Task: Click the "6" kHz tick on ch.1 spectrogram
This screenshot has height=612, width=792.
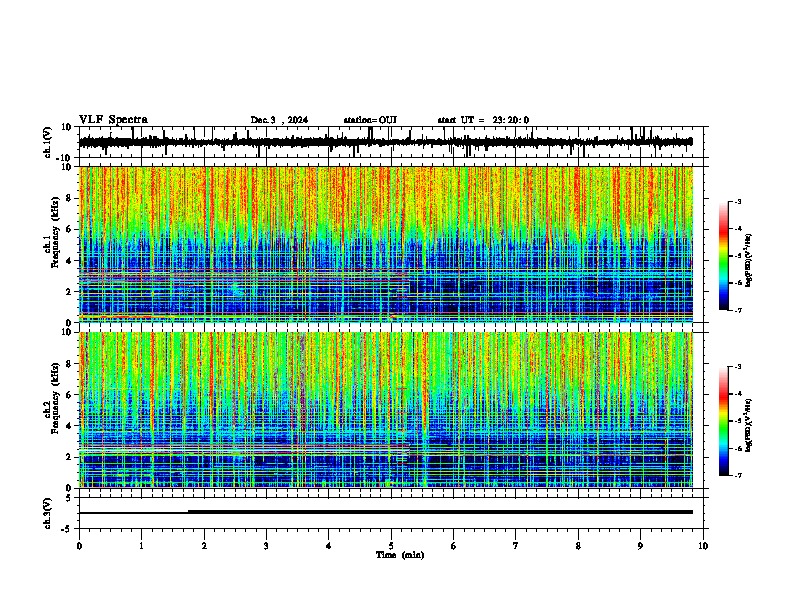Action: point(69,229)
